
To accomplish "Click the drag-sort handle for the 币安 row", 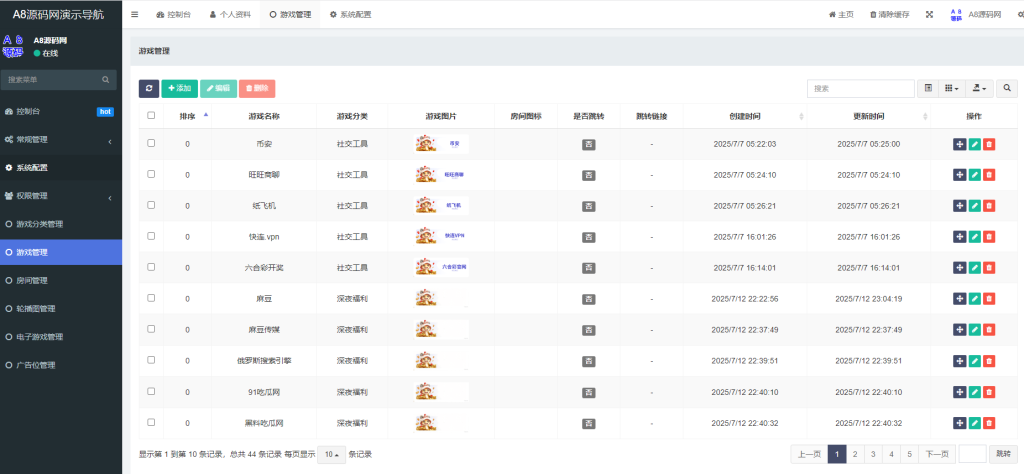I will (959, 144).
